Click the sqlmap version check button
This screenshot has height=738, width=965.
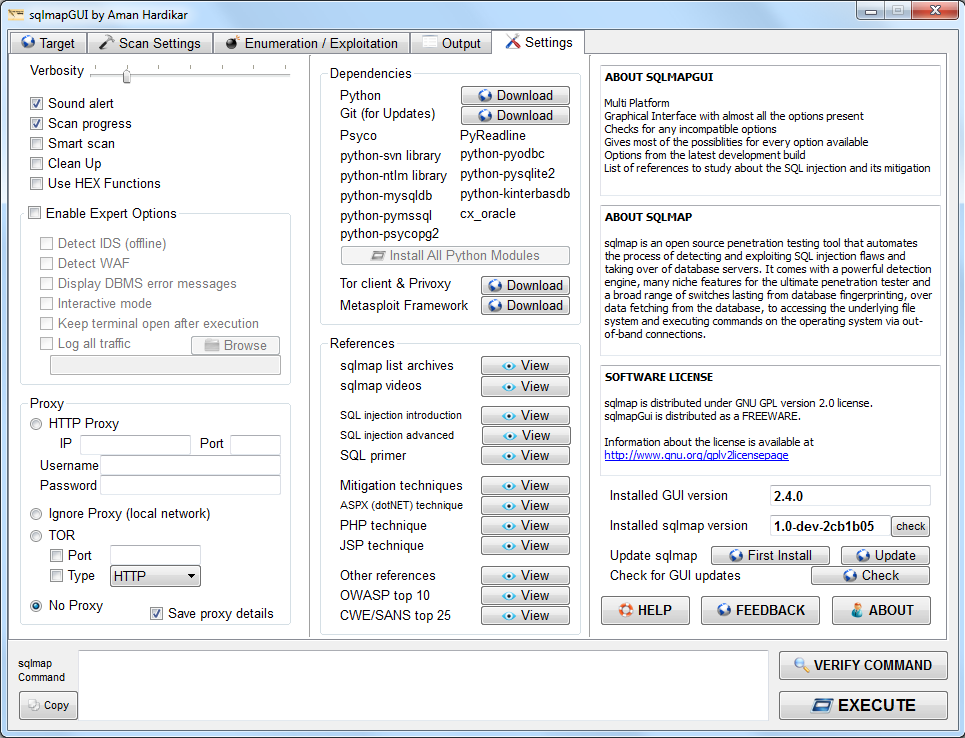click(x=910, y=526)
